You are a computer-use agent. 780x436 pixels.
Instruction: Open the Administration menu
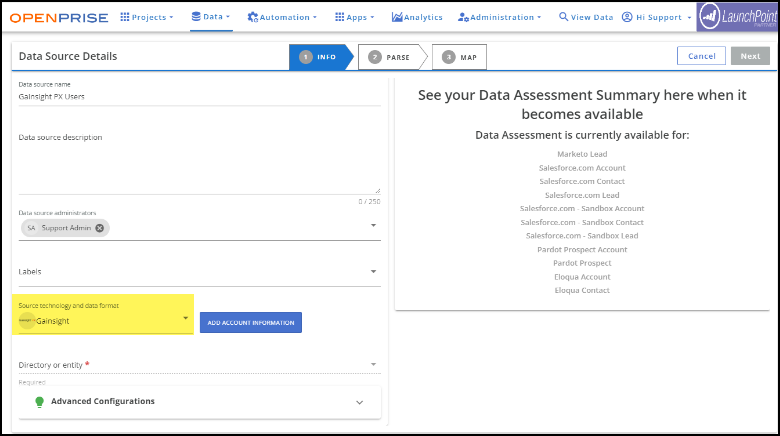click(499, 17)
